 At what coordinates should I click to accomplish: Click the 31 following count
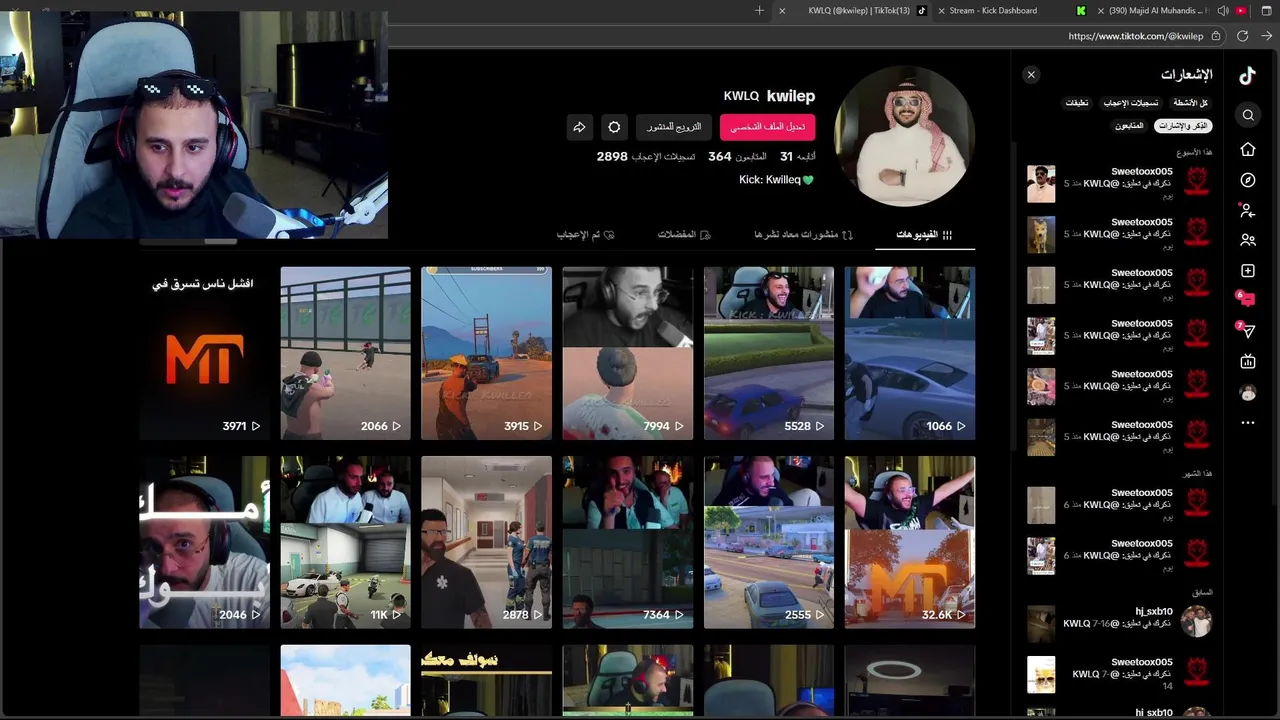click(797, 157)
